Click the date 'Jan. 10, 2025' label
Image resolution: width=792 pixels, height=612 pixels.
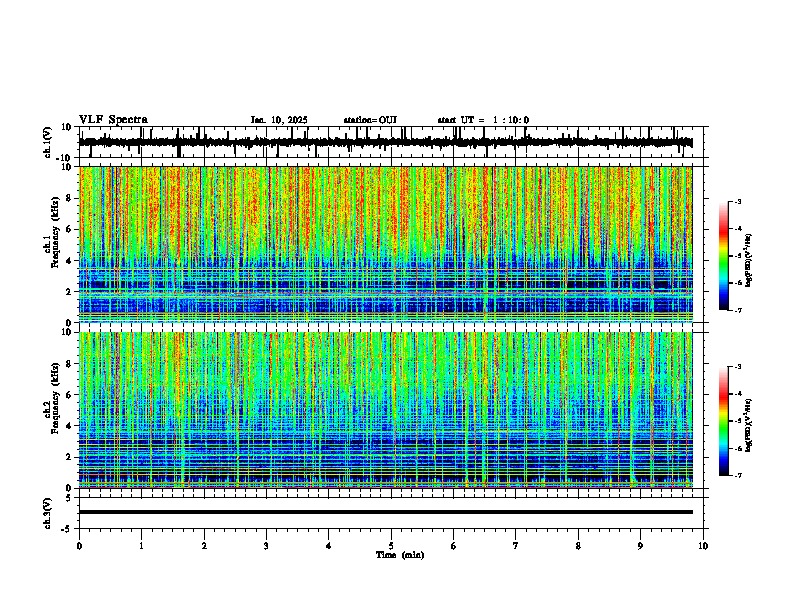pos(279,120)
